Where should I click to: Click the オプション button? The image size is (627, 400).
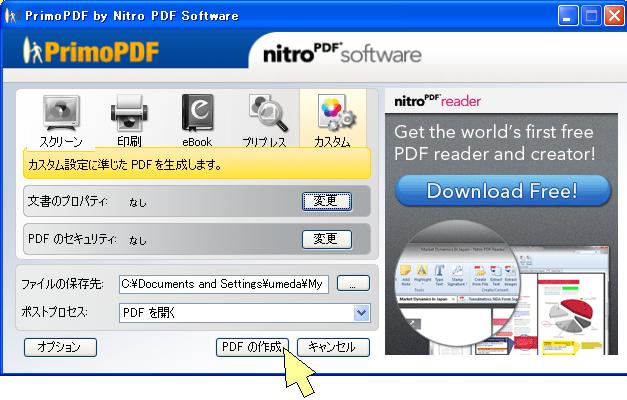point(60,347)
